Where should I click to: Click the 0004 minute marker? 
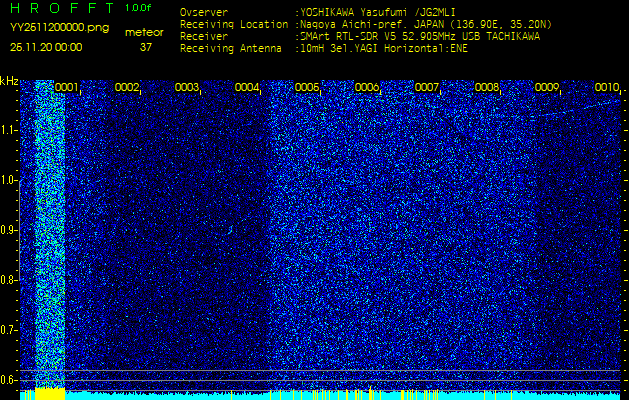point(246,87)
